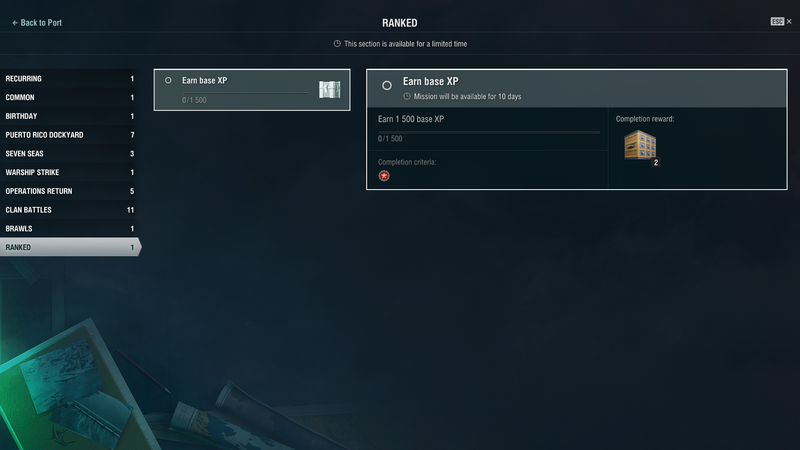Screen dimensions: 800x450
Task: Switch to Clan Battles missions
Action: click(x=69, y=210)
